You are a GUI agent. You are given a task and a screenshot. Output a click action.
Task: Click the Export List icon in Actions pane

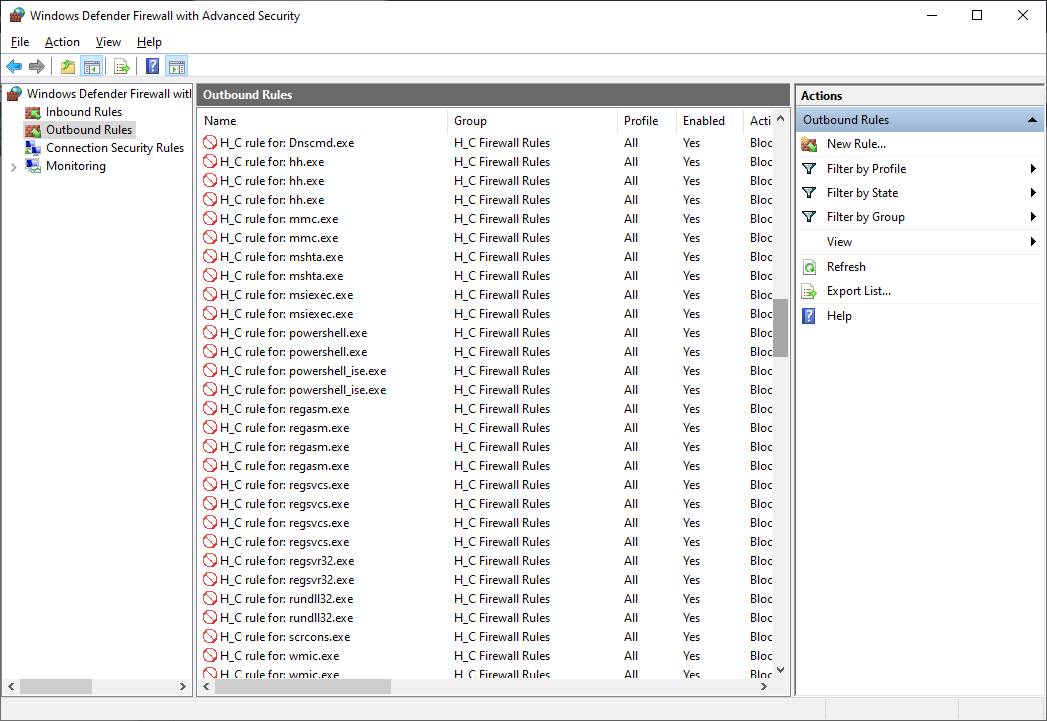809,291
